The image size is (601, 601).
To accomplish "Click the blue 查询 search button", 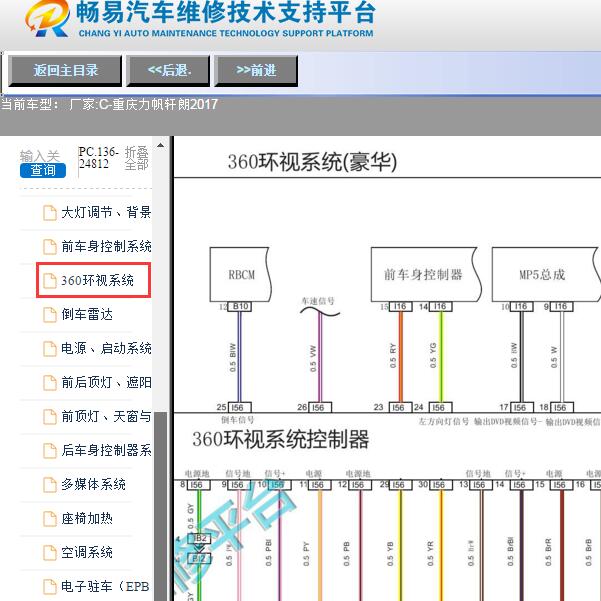I will pyautogui.click(x=43, y=170).
